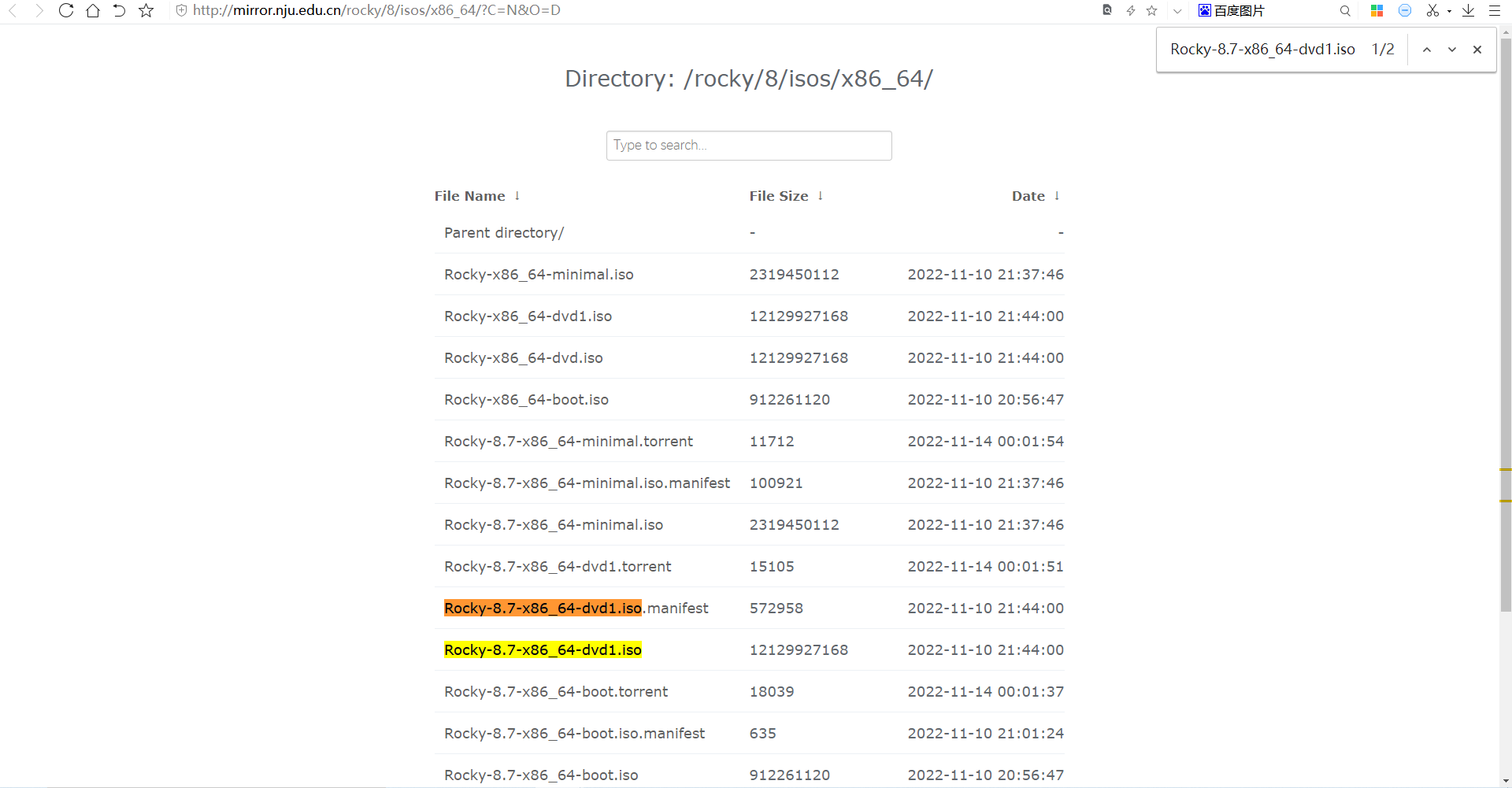Image resolution: width=1512 pixels, height=788 pixels.
Task: Select the directory heading /rocky/8/isos/x86_64/
Action: tap(808, 79)
